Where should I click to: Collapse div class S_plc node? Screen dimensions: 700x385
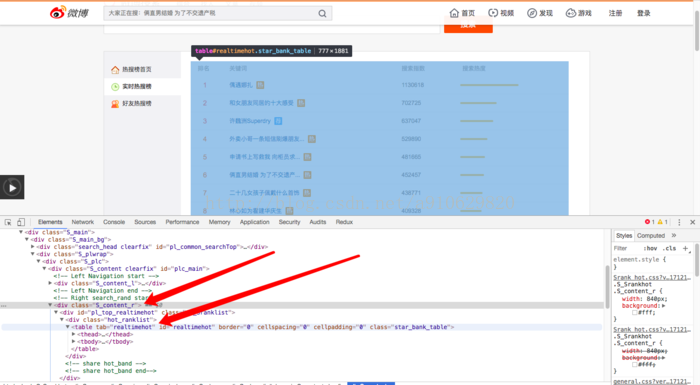38,261
